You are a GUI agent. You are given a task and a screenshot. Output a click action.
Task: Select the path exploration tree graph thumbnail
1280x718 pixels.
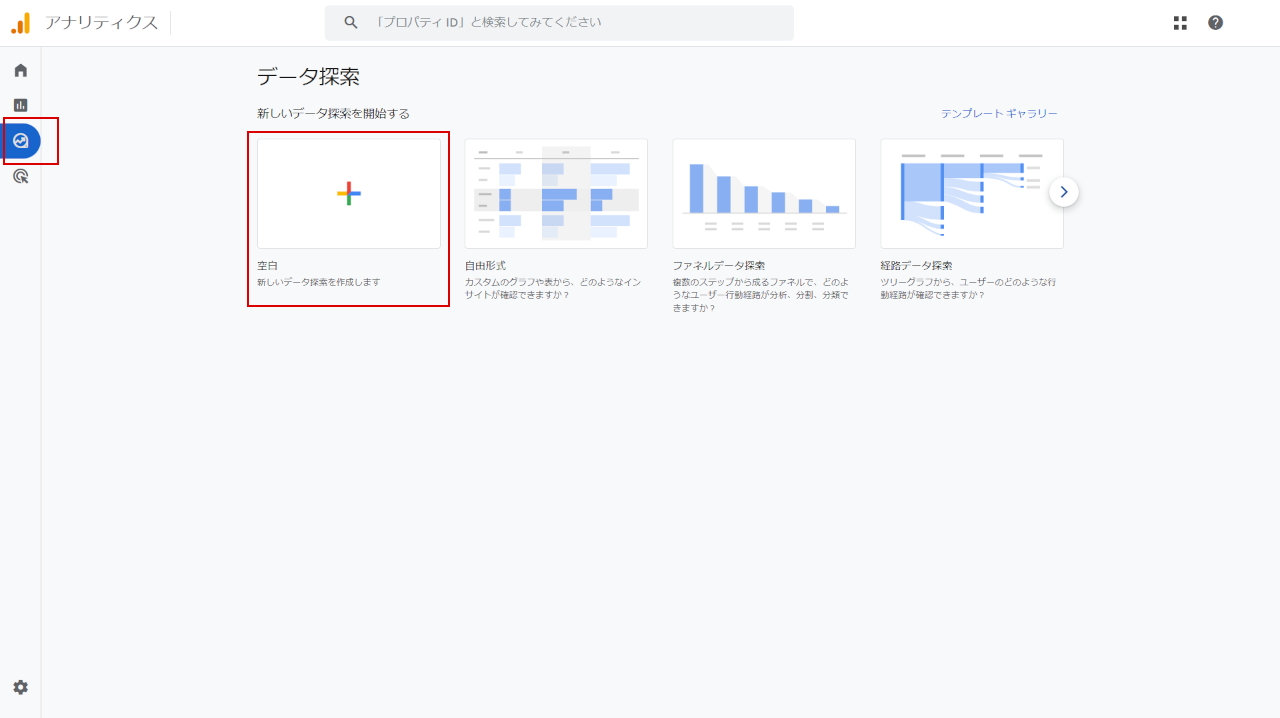(x=971, y=194)
